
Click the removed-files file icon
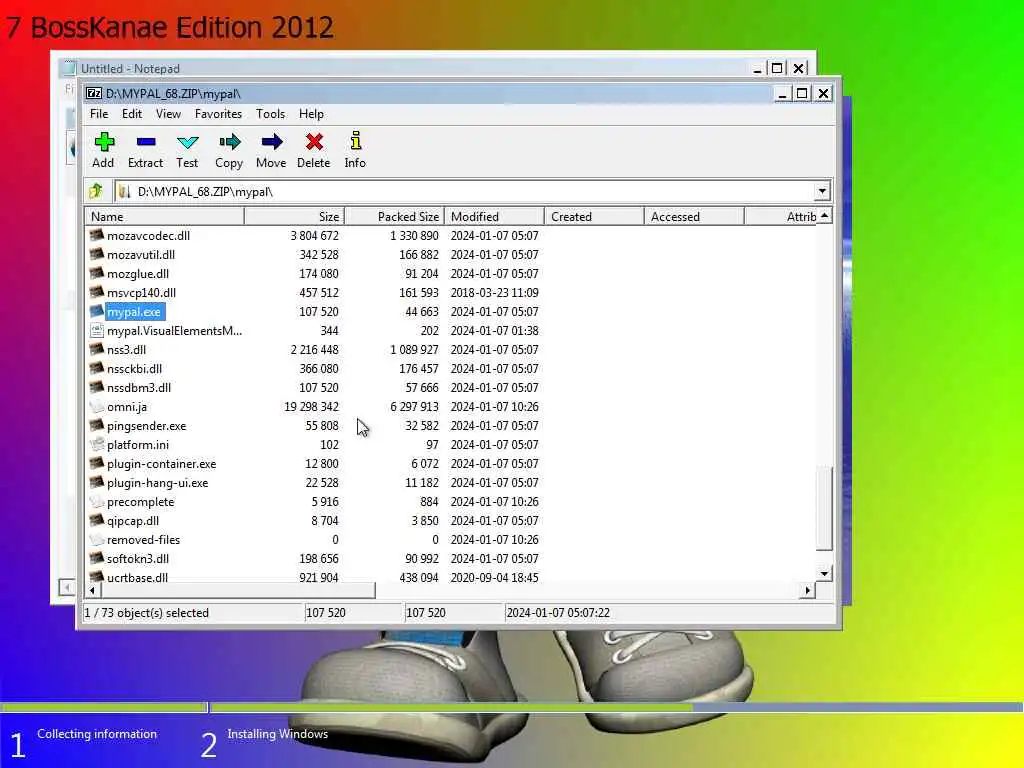[x=97, y=539]
